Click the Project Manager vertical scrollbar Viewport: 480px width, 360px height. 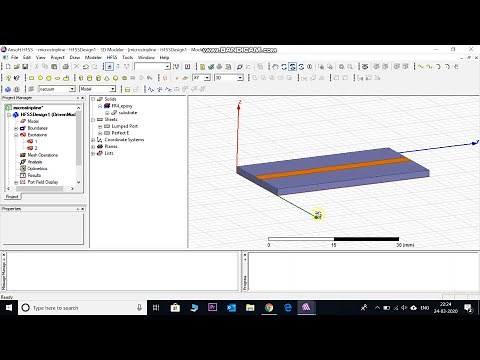point(79,138)
